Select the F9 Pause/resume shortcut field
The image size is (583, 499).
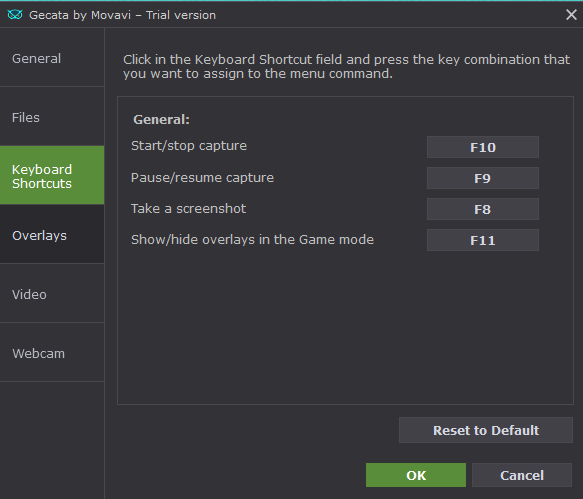coord(483,178)
